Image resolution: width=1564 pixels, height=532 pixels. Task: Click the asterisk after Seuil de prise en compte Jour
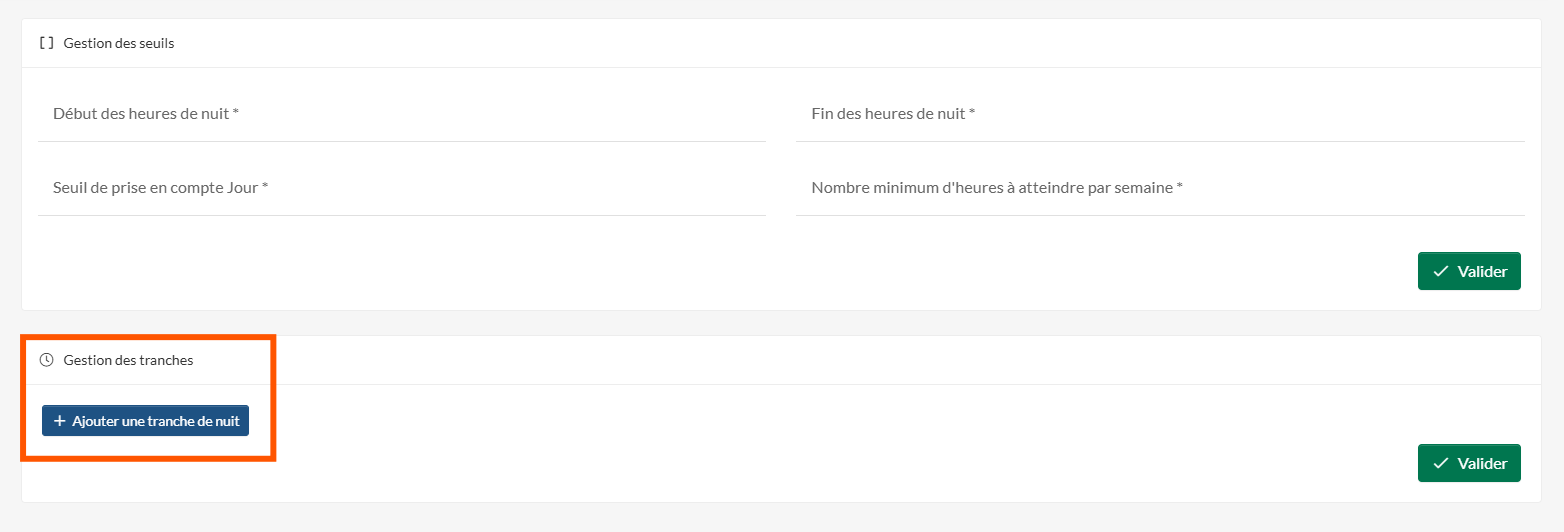[x=265, y=187]
